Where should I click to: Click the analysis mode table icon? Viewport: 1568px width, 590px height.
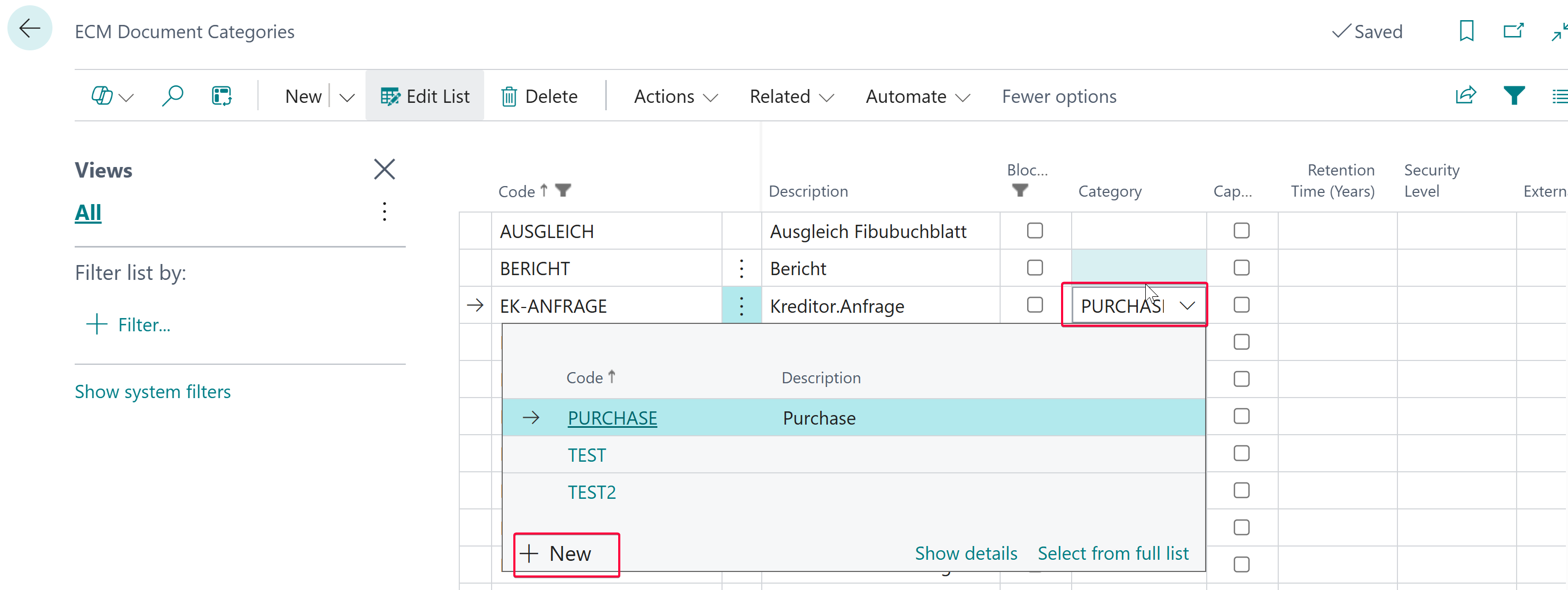pos(221,96)
